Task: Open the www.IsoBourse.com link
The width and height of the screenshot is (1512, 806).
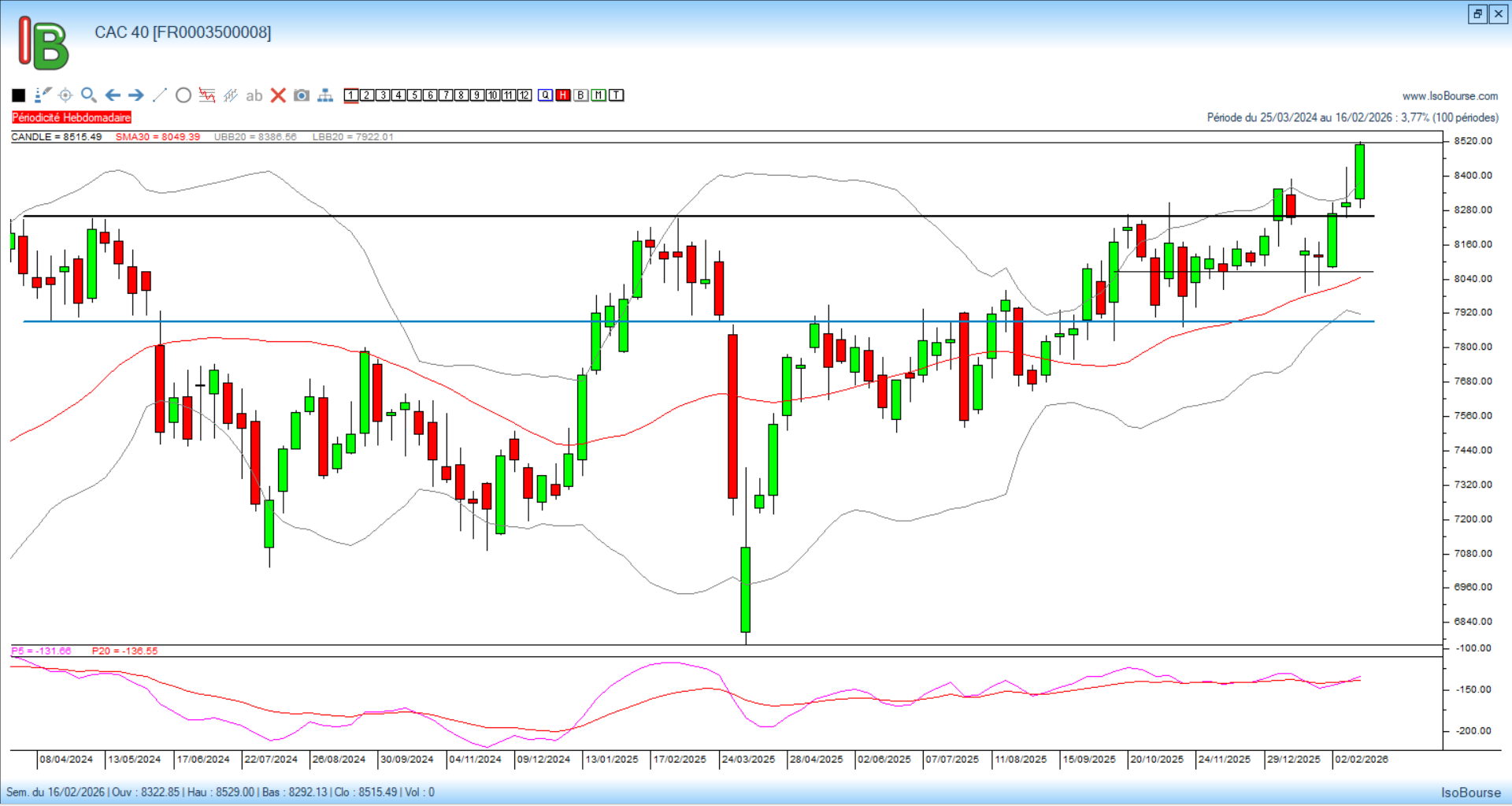Action: pyautogui.click(x=1450, y=96)
